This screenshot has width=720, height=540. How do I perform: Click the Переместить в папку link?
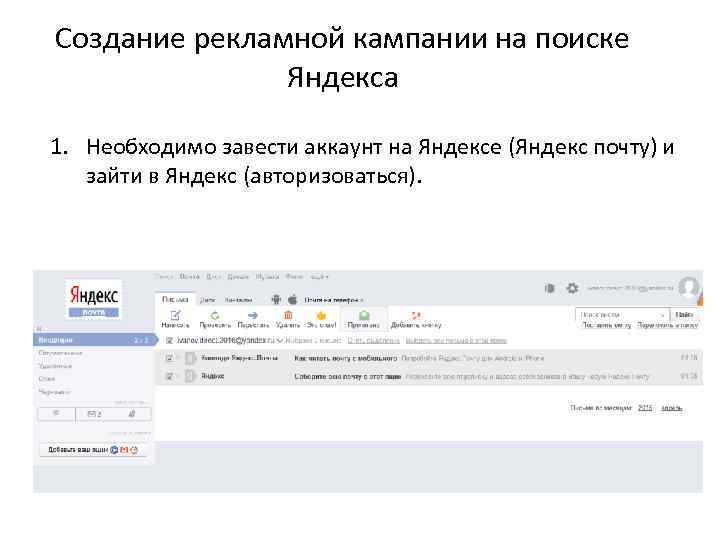pyautogui.click(x=667, y=325)
